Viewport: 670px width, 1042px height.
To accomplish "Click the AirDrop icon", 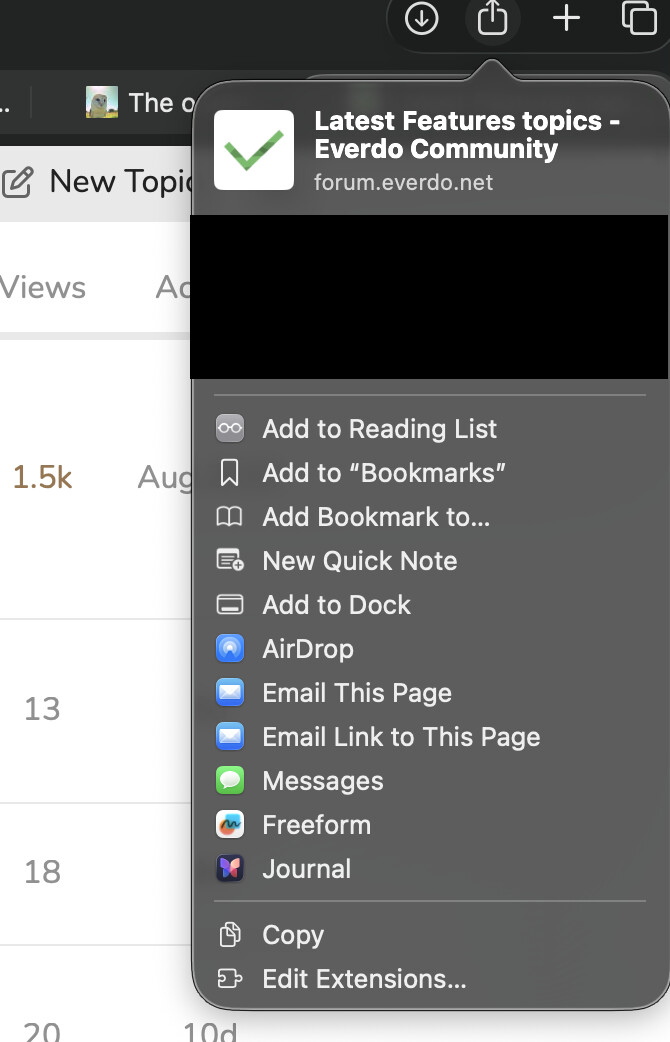I will pyautogui.click(x=230, y=649).
